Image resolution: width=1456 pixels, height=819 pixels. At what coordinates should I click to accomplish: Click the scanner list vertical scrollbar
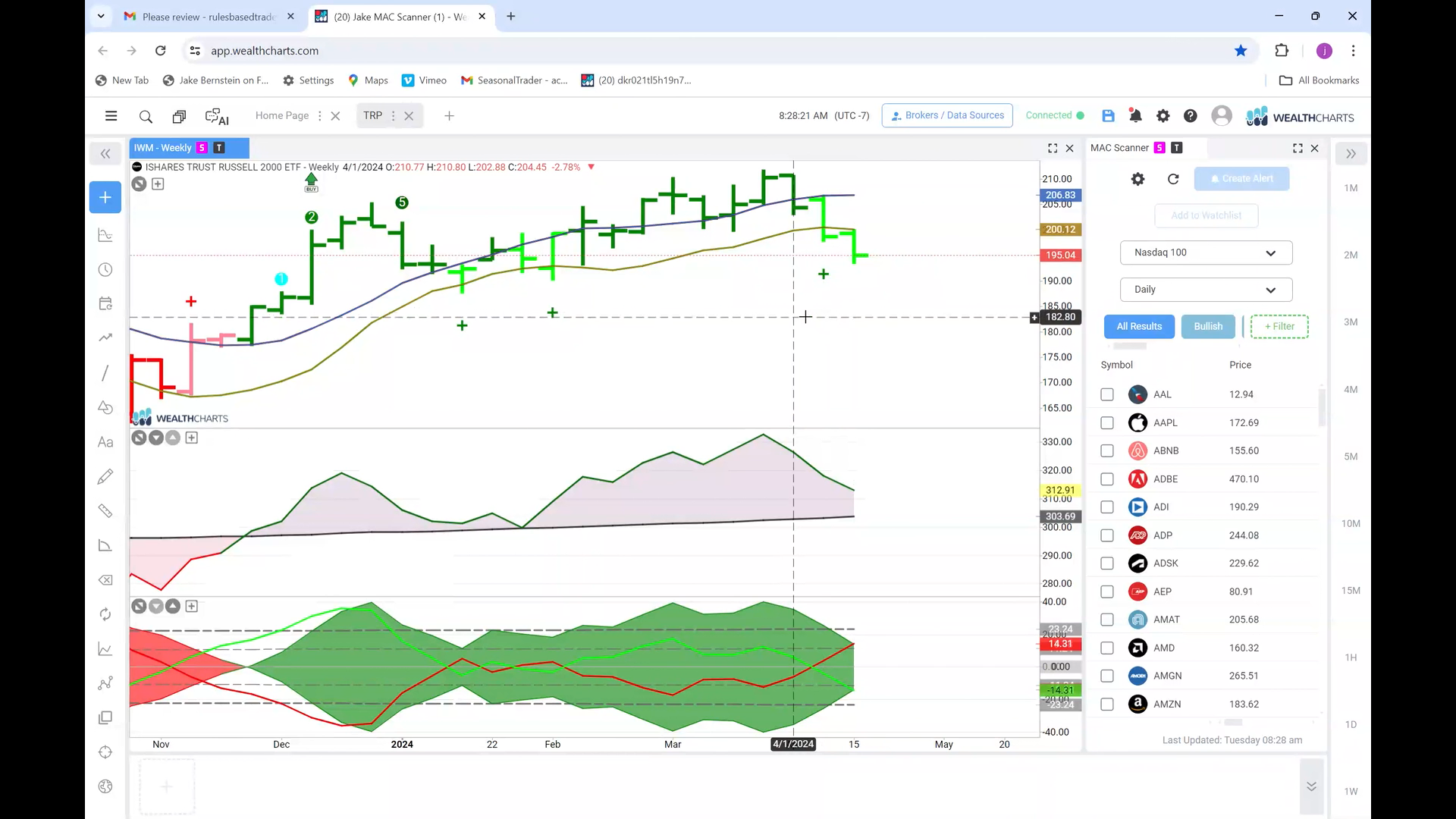pos(1322,407)
